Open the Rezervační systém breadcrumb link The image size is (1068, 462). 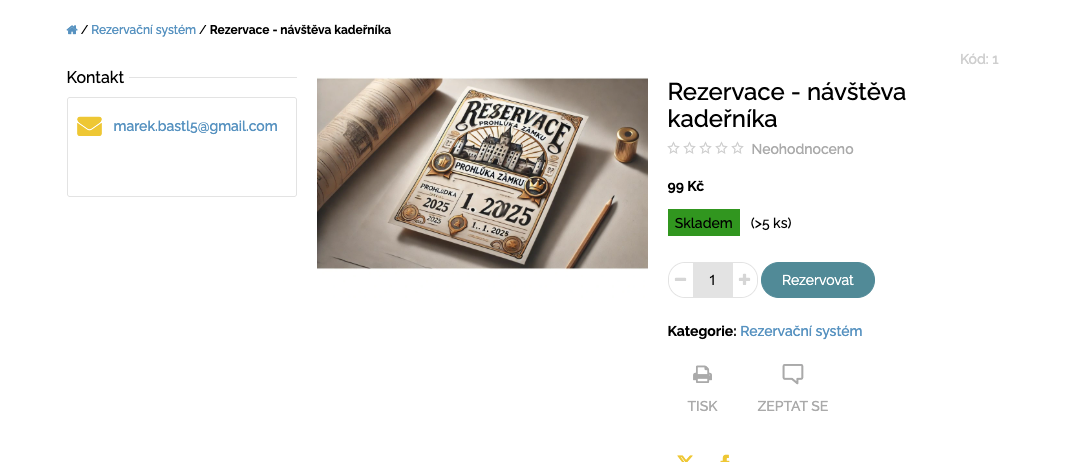(x=143, y=30)
